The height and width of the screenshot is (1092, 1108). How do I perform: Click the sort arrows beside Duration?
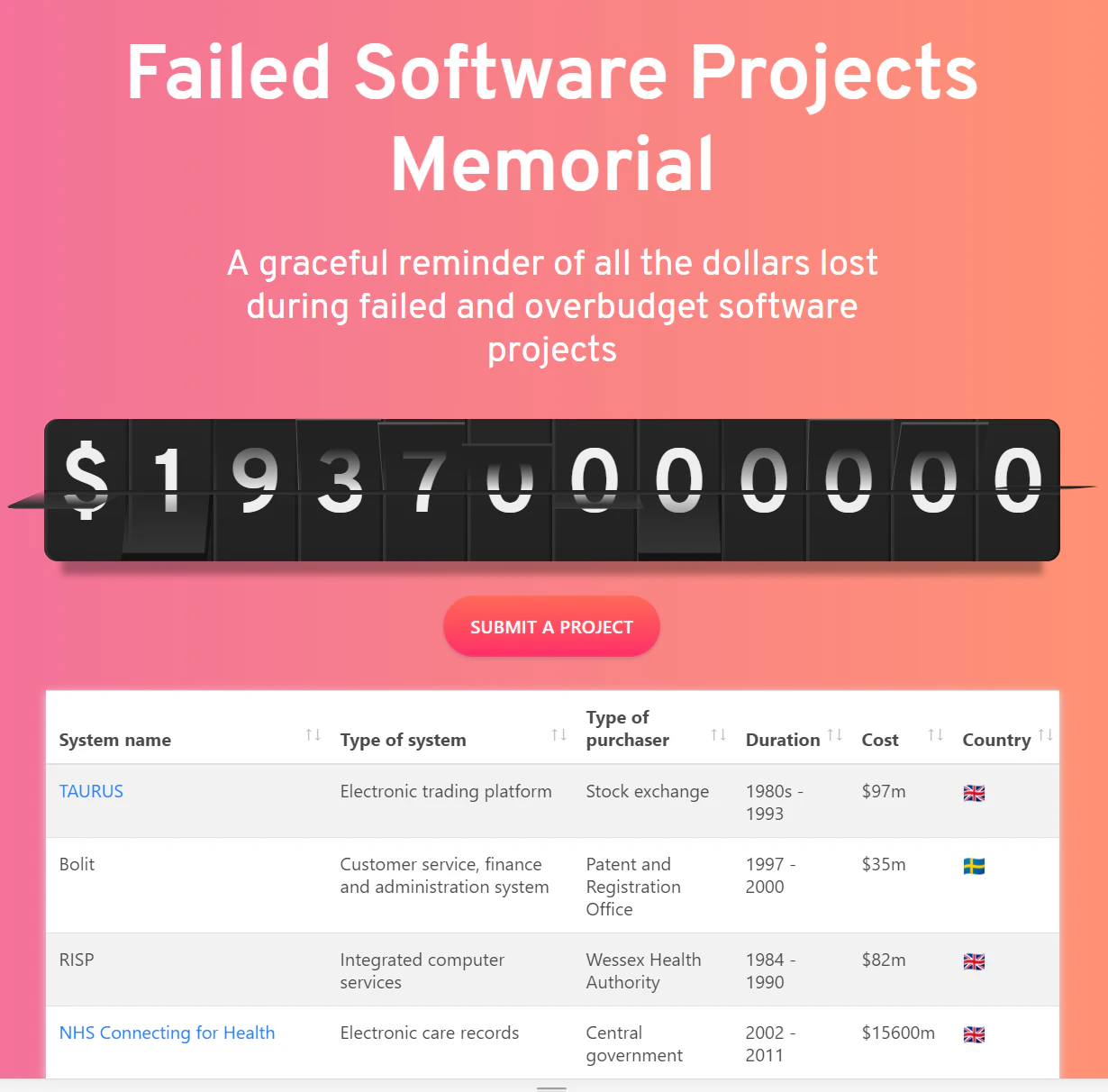833,734
